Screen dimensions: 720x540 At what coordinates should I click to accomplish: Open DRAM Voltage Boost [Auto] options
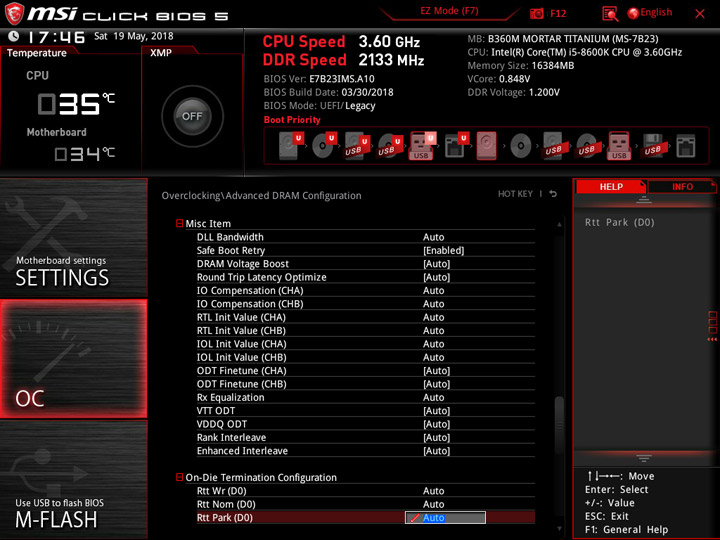point(437,264)
